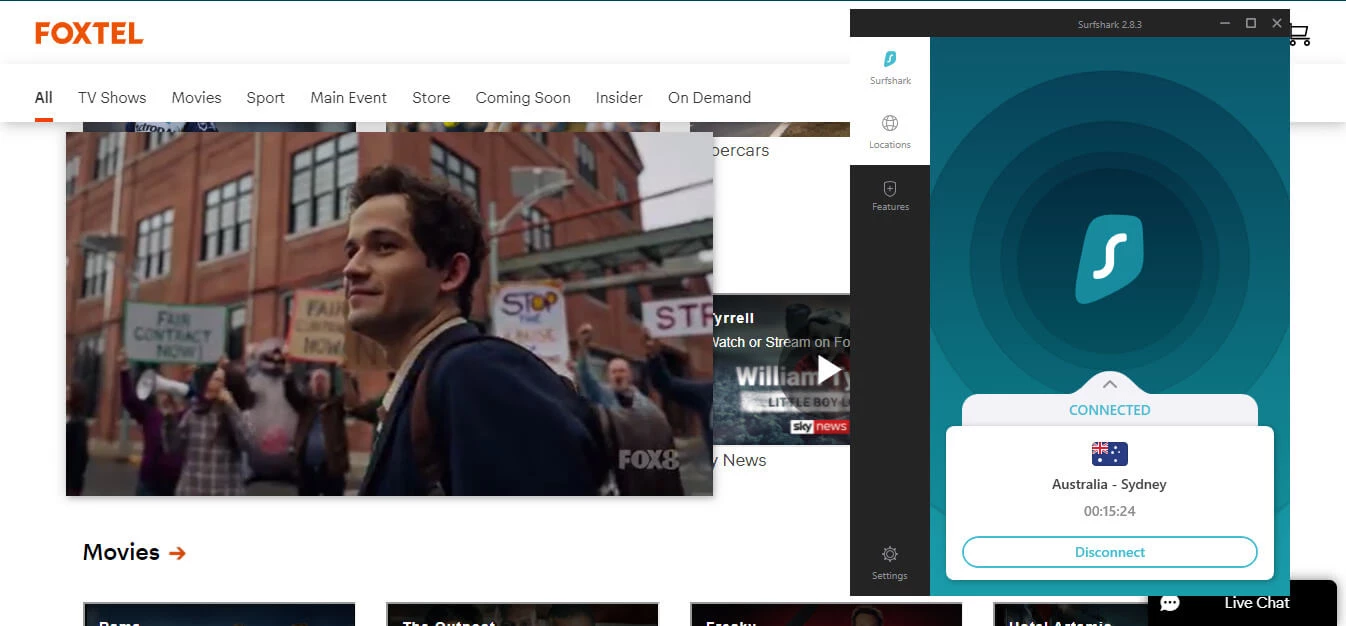
Task: Open the Store tab
Action: [x=431, y=97]
